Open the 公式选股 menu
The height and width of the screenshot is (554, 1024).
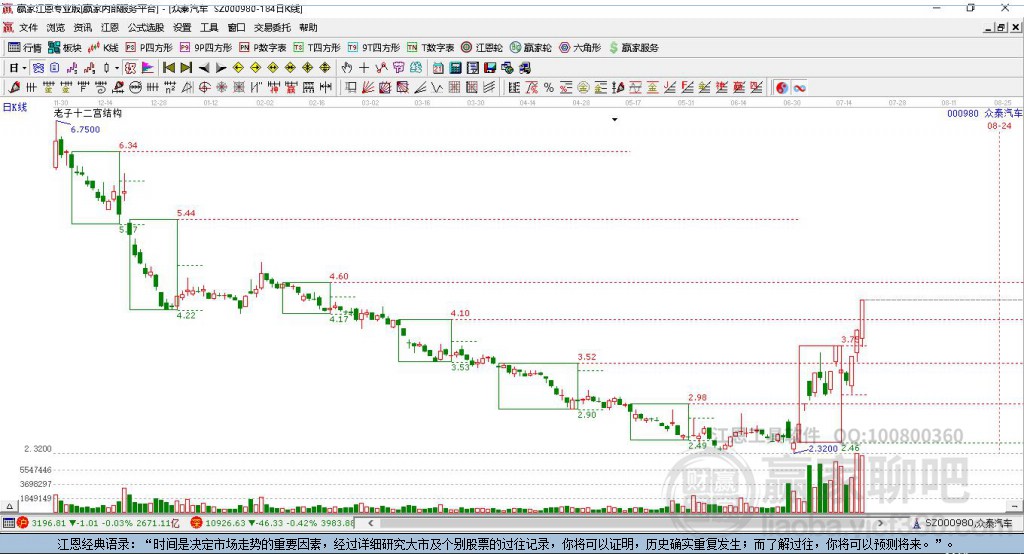[x=146, y=27]
